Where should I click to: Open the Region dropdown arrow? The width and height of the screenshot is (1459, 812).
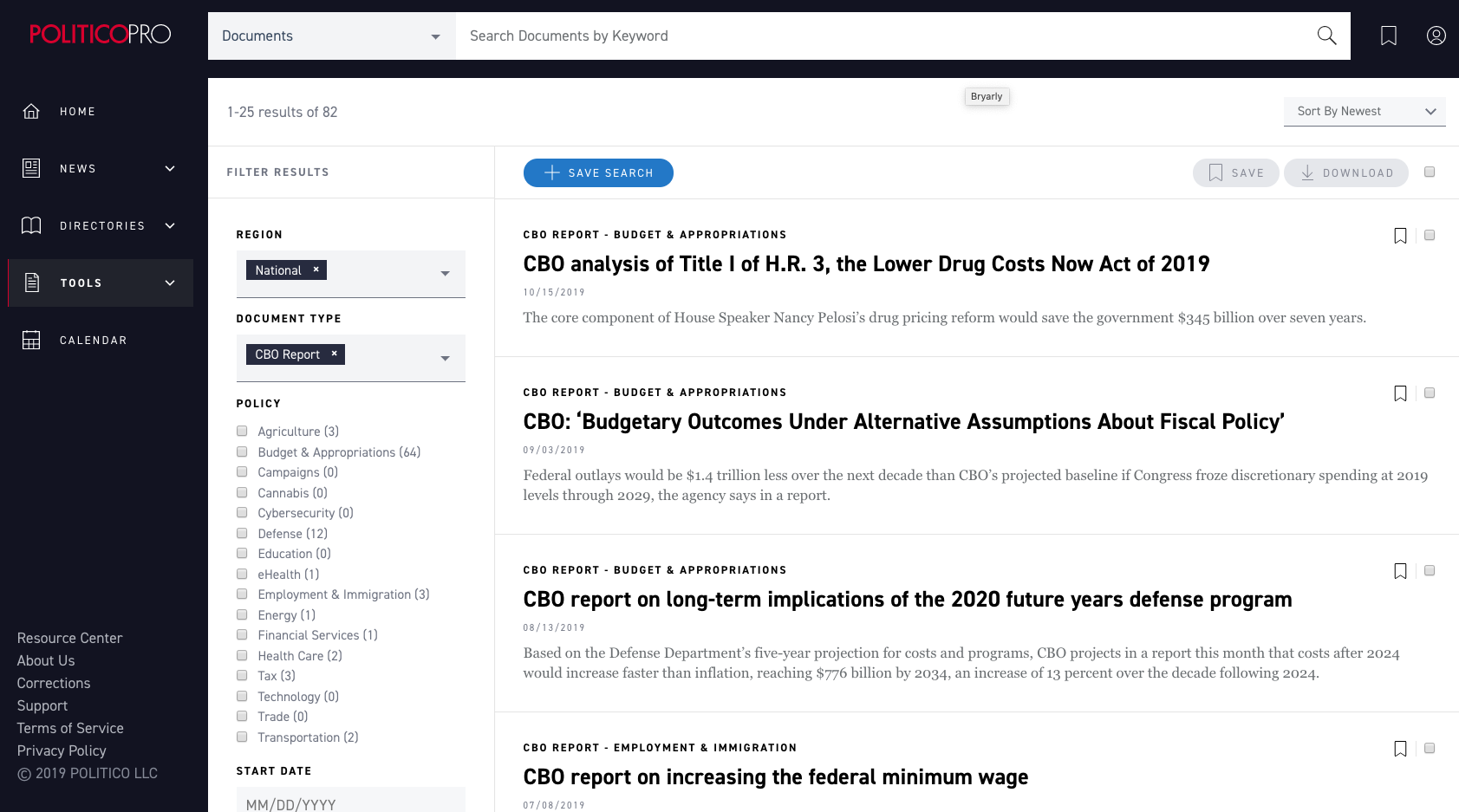point(445,273)
